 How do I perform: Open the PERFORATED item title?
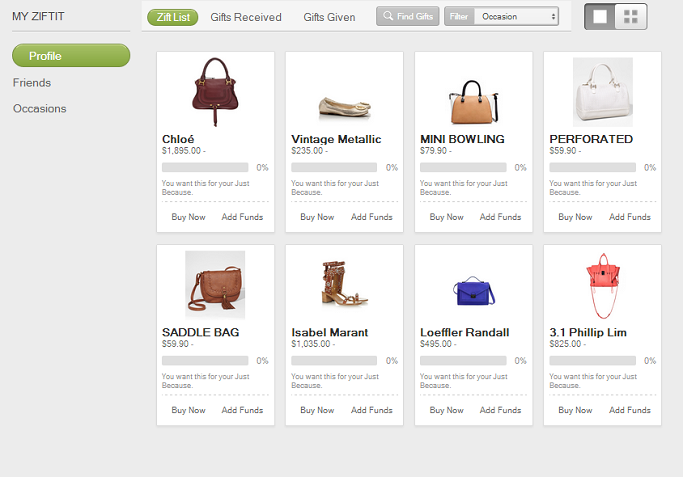591,139
